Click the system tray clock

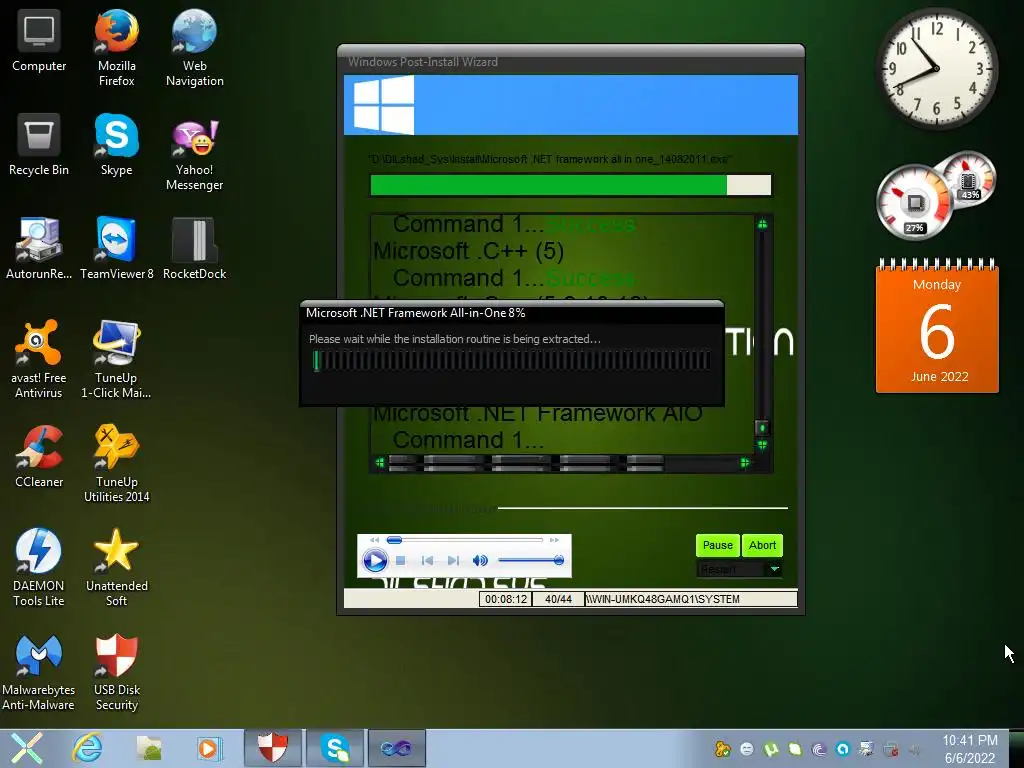pyautogui.click(x=970, y=749)
